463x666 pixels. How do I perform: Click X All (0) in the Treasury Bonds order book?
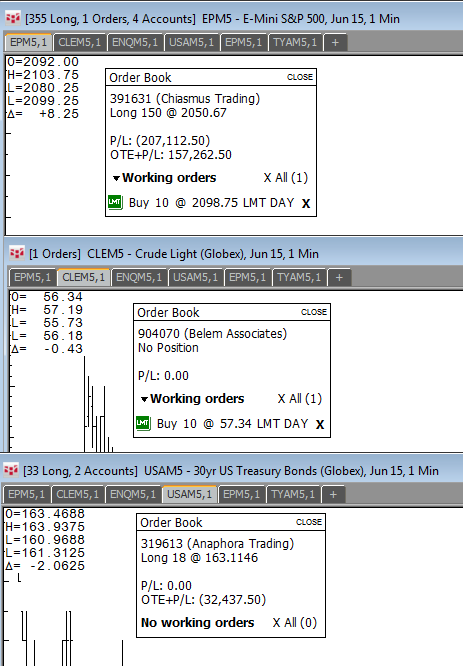(295, 623)
